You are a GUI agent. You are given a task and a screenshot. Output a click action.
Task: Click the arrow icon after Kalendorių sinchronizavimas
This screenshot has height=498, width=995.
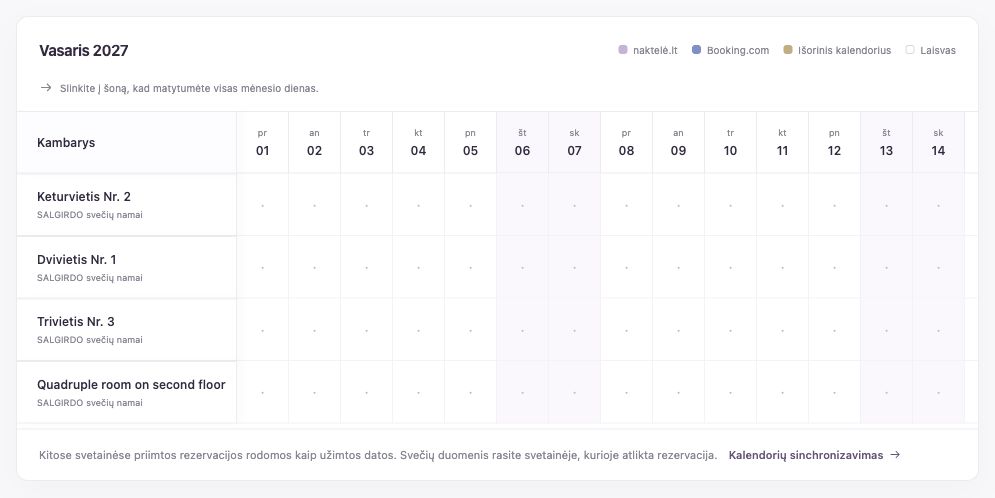895,455
